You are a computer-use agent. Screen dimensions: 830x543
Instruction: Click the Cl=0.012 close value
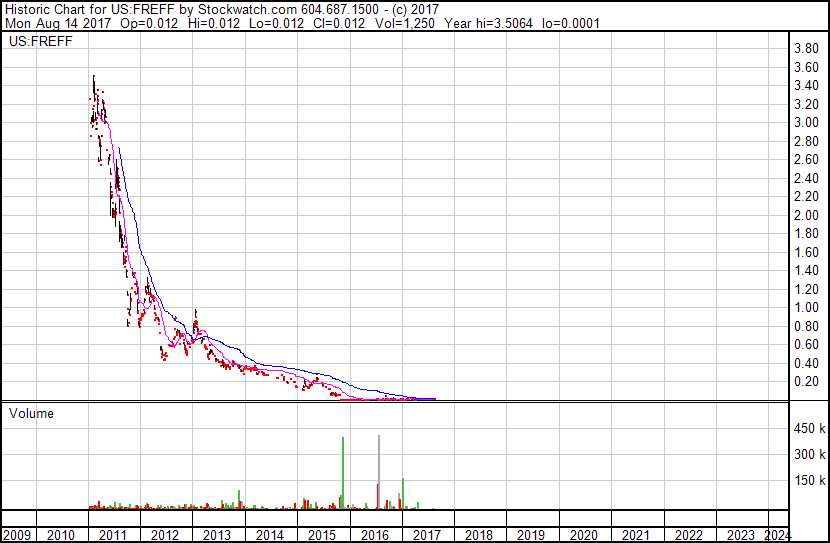[339, 24]
